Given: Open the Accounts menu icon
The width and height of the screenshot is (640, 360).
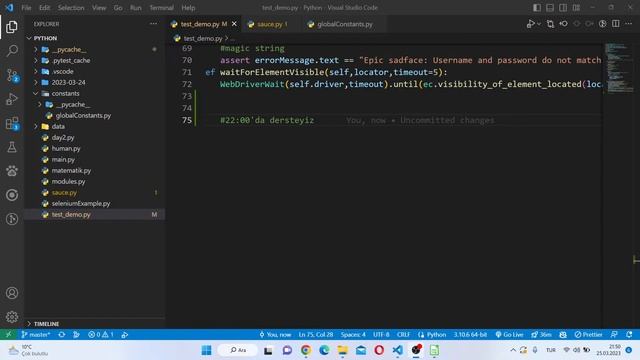Looking at the screenshot, I should coord(12,293).
